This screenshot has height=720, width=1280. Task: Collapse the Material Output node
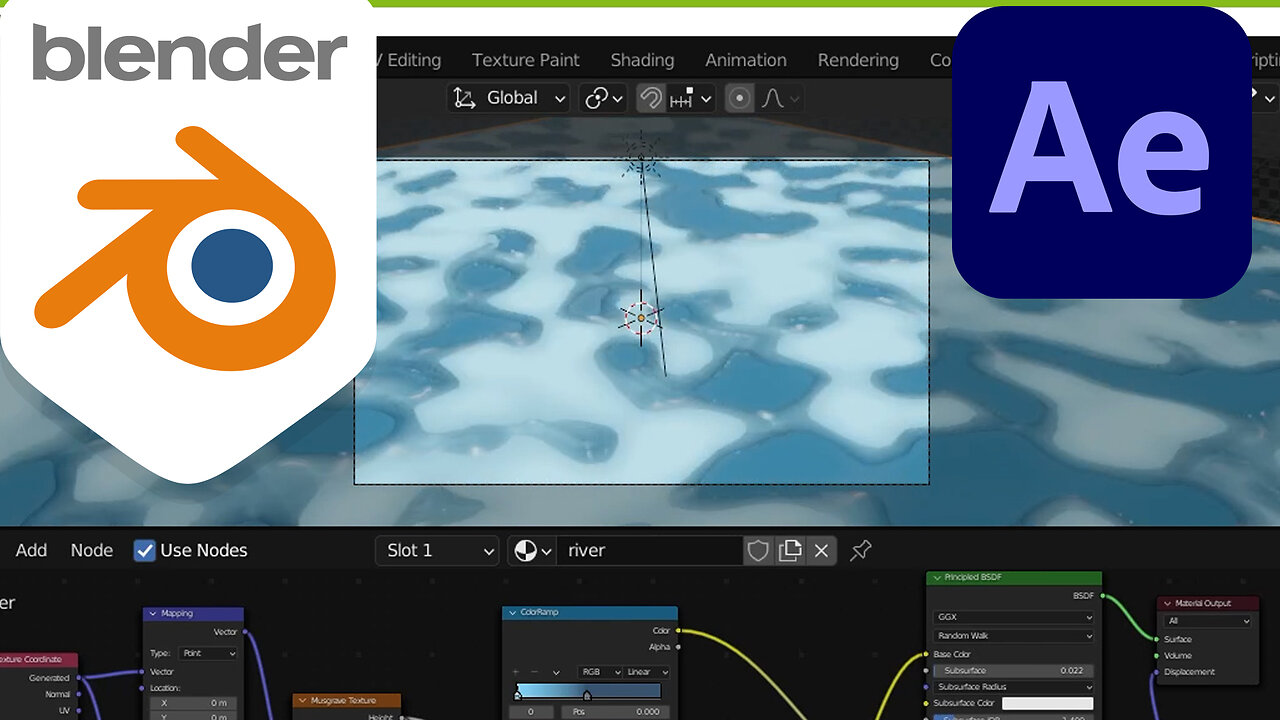(1167, 604)
